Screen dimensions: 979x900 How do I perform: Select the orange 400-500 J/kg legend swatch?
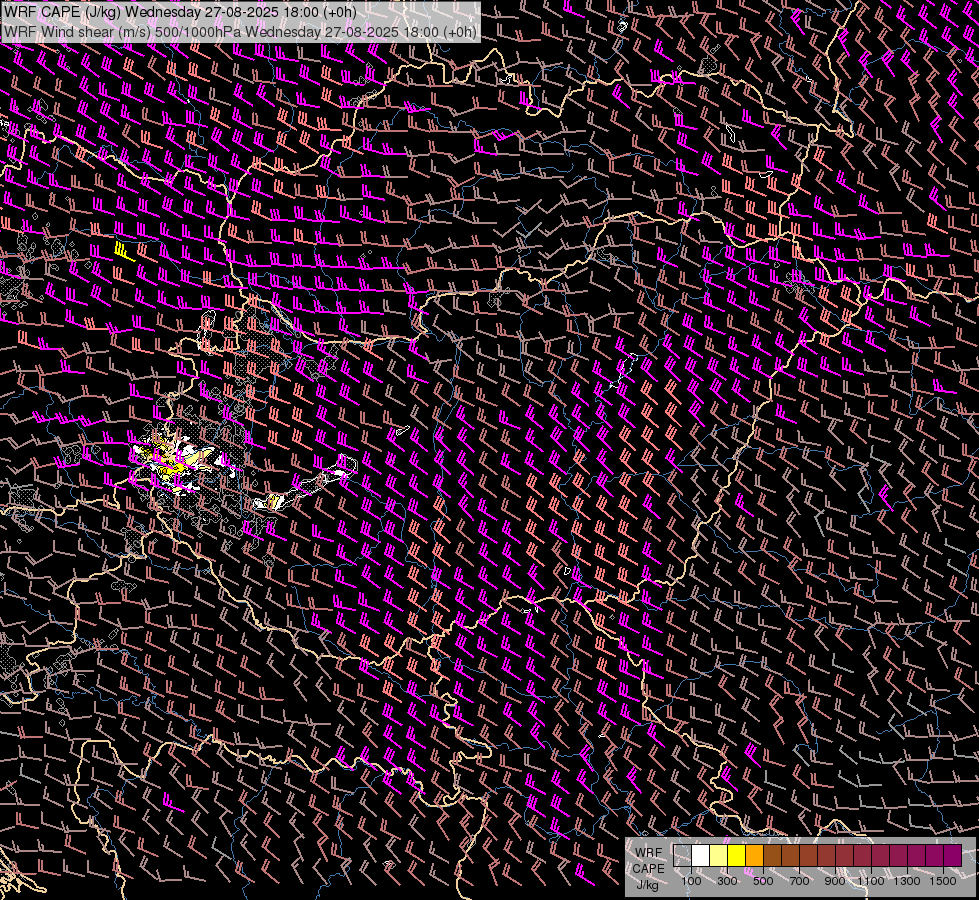(755, 856)
